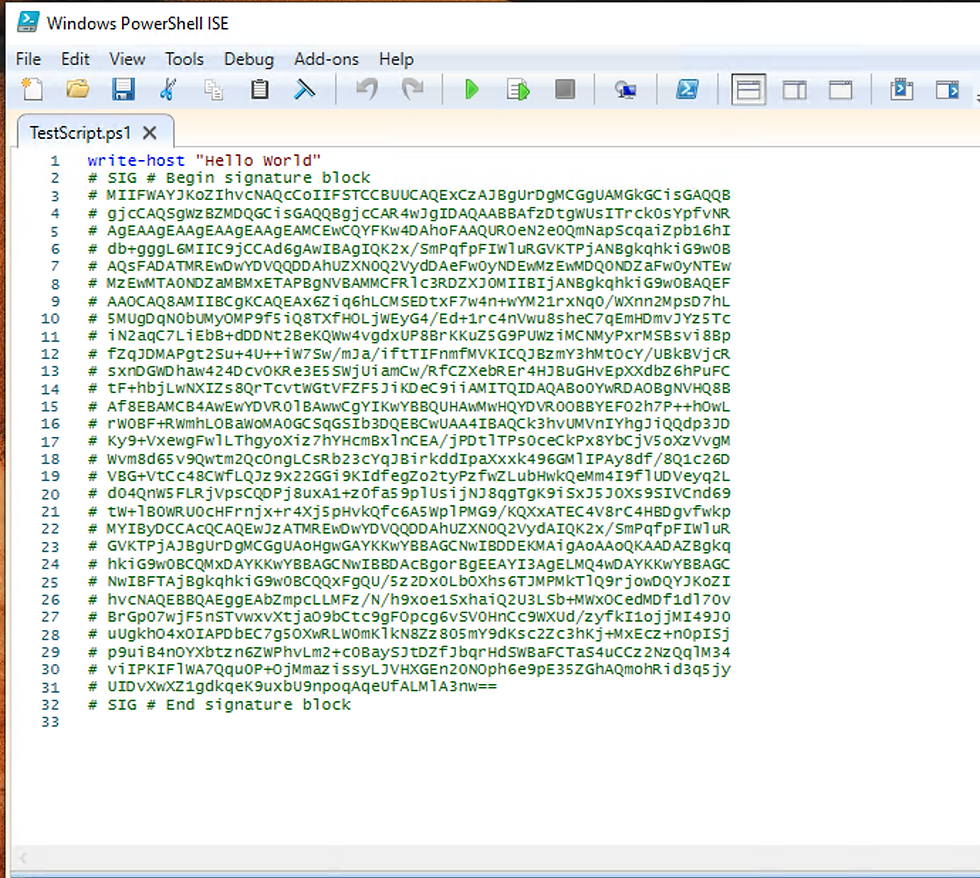The height and width of the screenshot is (878, 980).
Task: Open the Add-ons menu
Action: pos(326,59)
